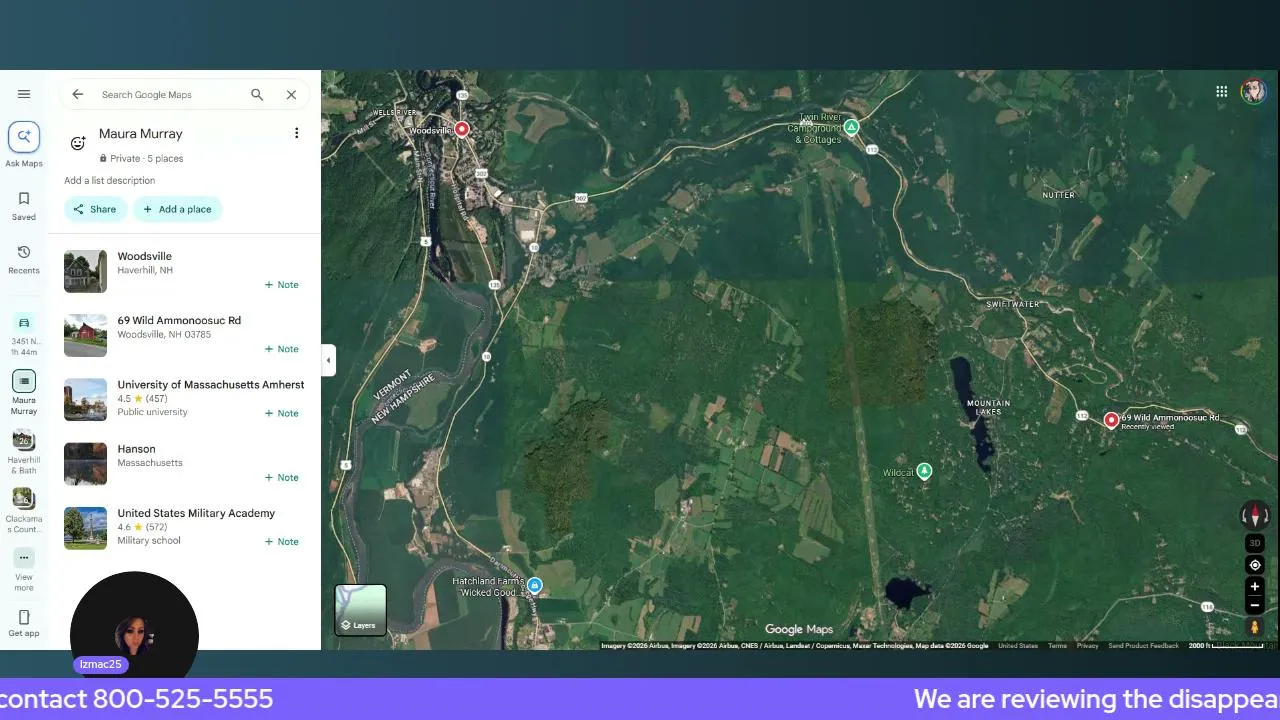The width and height of the screenshot is (1280, 720).
Task: Click the Swiftwater label on the map
Action: [x=1013, y=304]
